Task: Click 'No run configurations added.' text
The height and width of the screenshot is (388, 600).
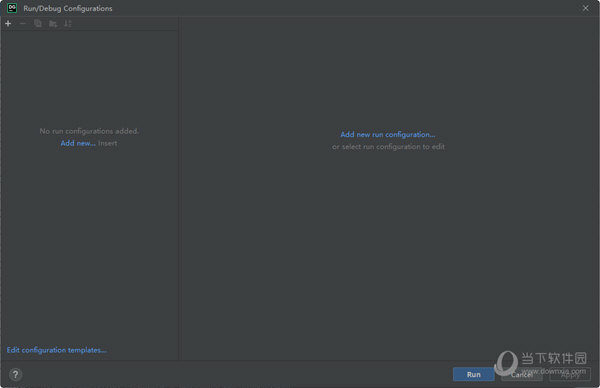Action: [89, 131]
